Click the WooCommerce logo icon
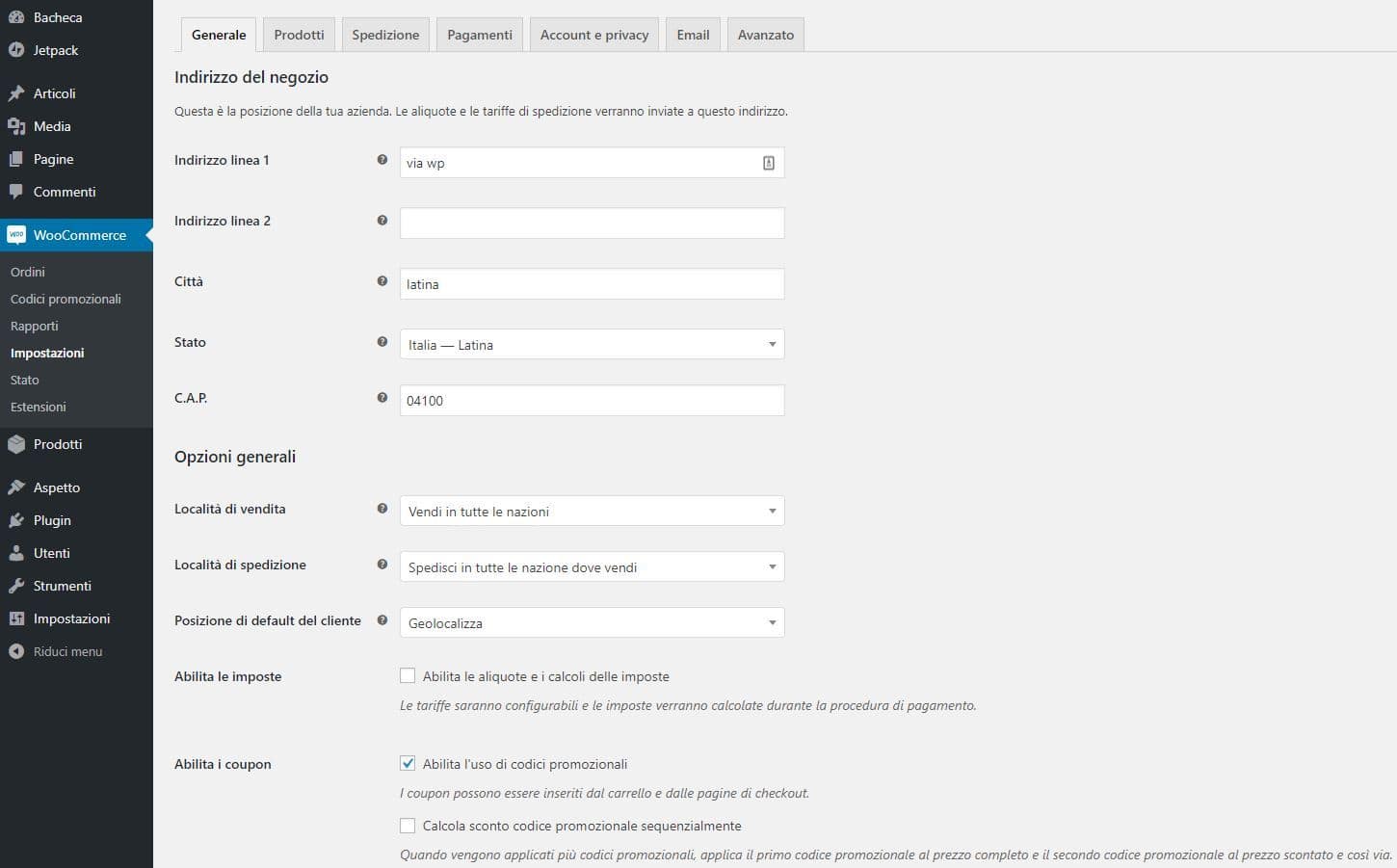 pos(16,235)
